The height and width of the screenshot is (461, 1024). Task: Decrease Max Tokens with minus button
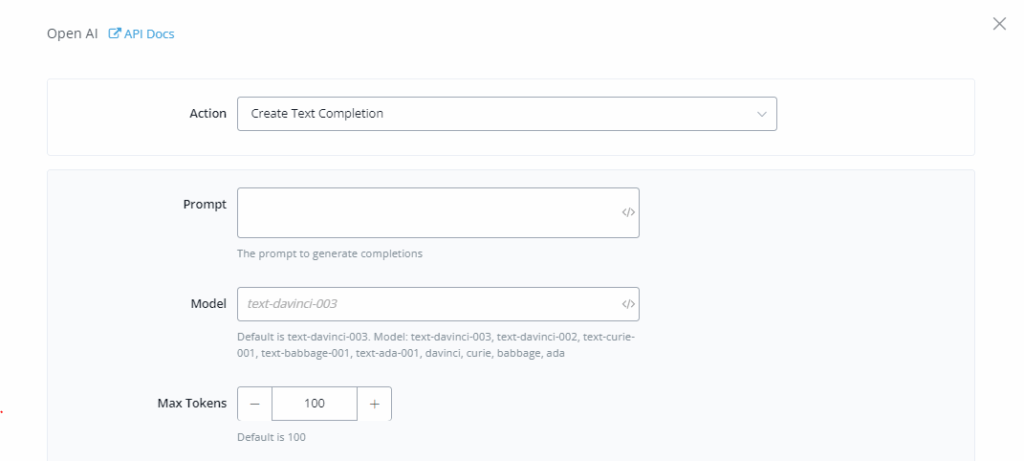254,404
